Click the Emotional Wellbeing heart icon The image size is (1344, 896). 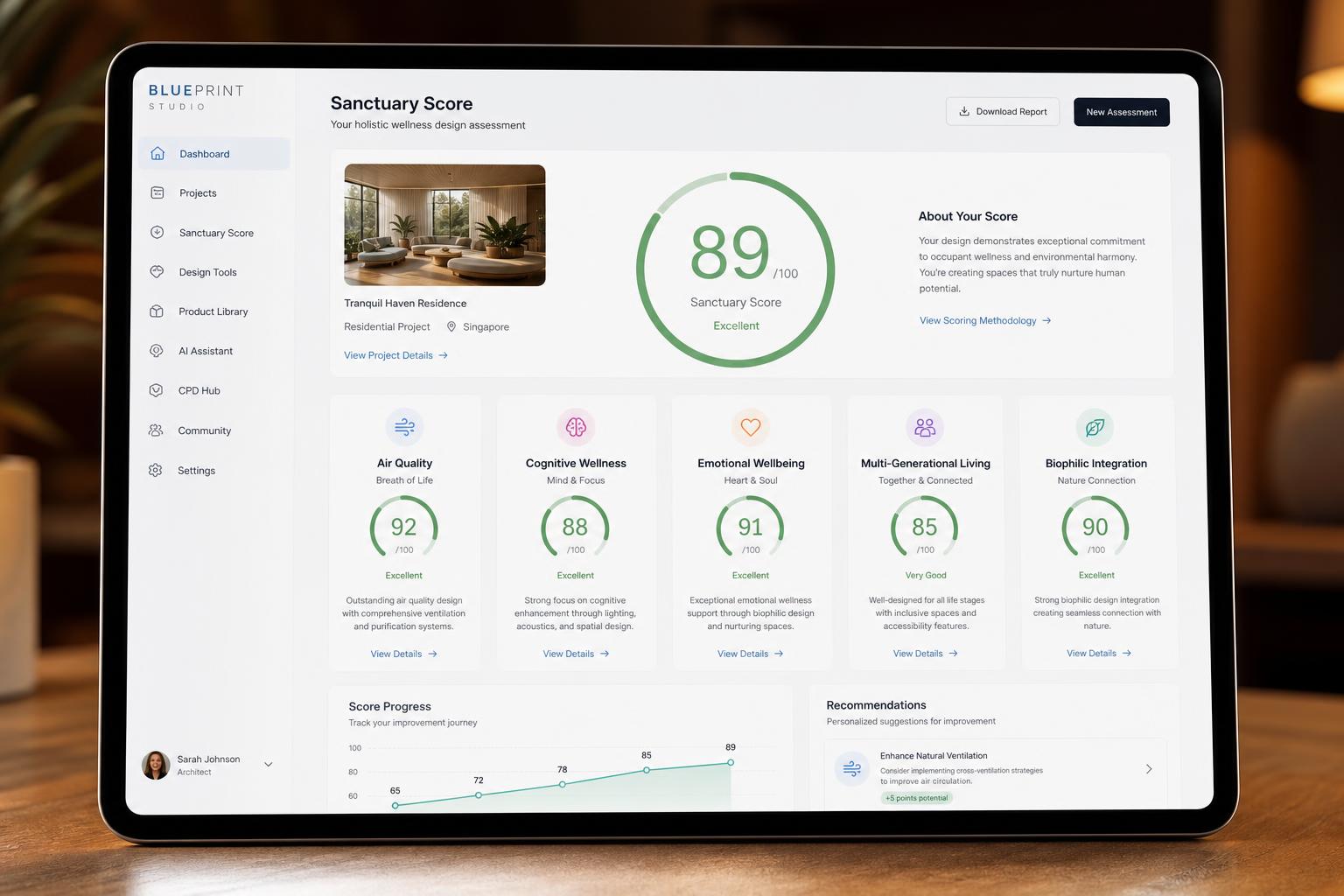coord(751,427)
